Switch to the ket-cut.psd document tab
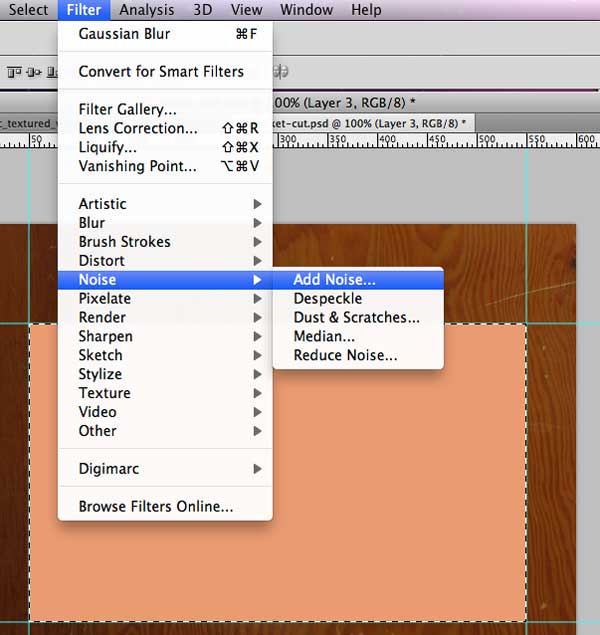Viewport: 600px width, 635px height. [370, 122]
